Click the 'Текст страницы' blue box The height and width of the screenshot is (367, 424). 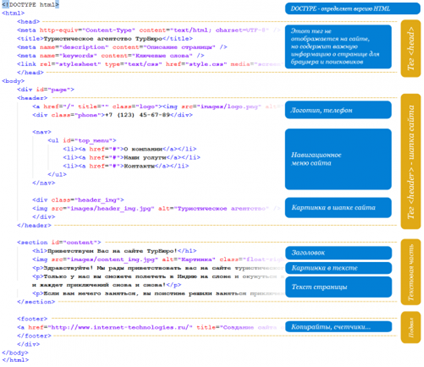click(338, 287)
